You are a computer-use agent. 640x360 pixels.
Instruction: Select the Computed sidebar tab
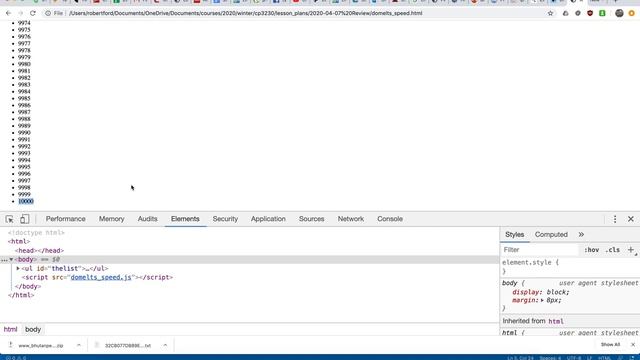(551, 235)
